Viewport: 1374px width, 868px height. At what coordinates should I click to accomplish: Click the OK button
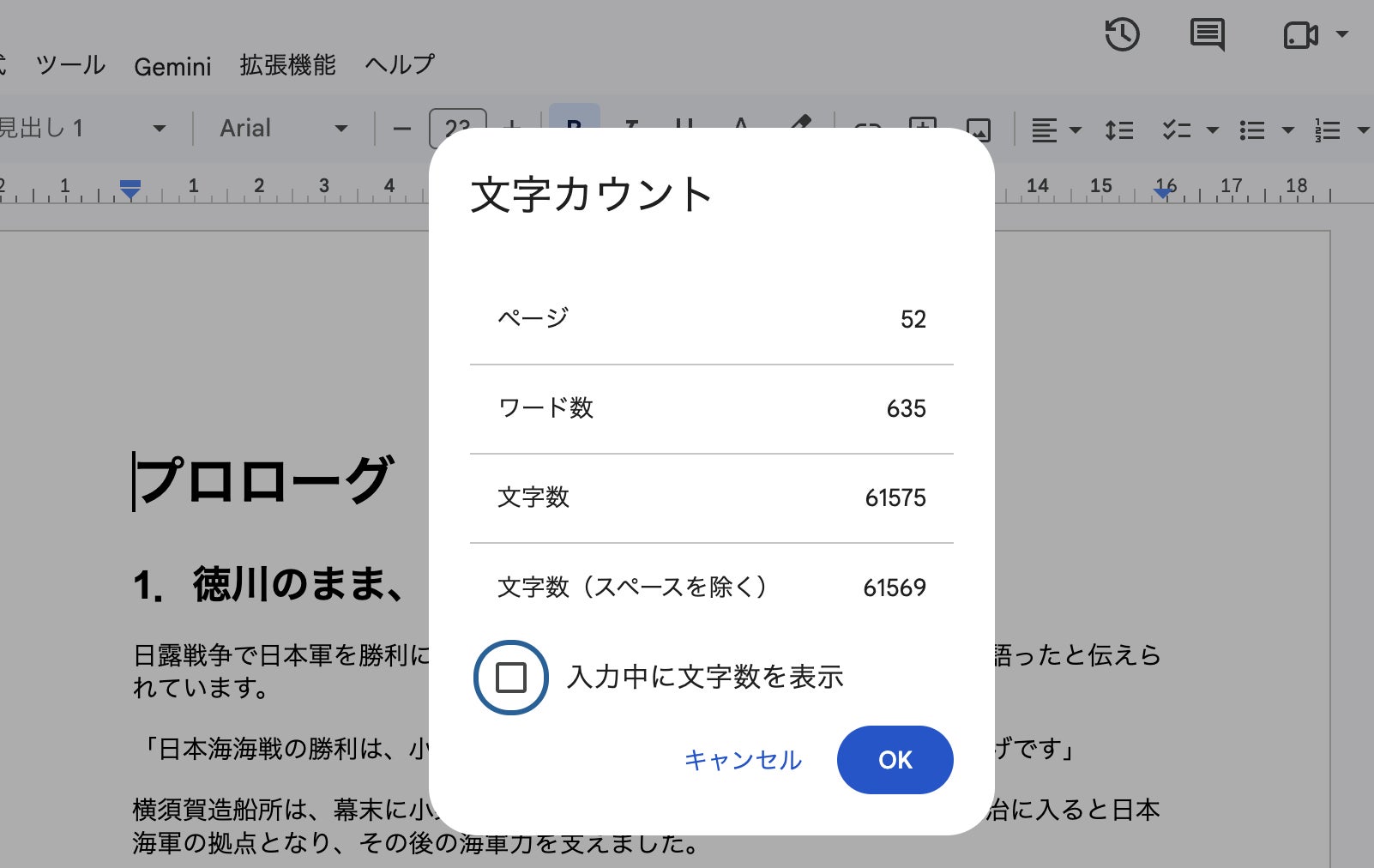coord(895,760)
